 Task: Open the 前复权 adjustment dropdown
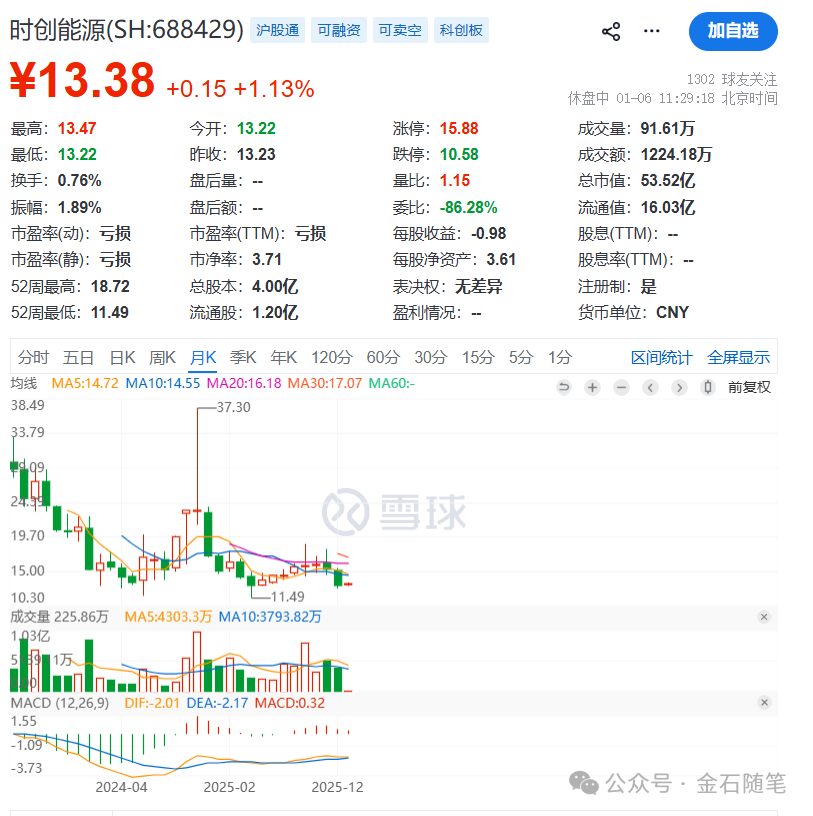point(749,387)
